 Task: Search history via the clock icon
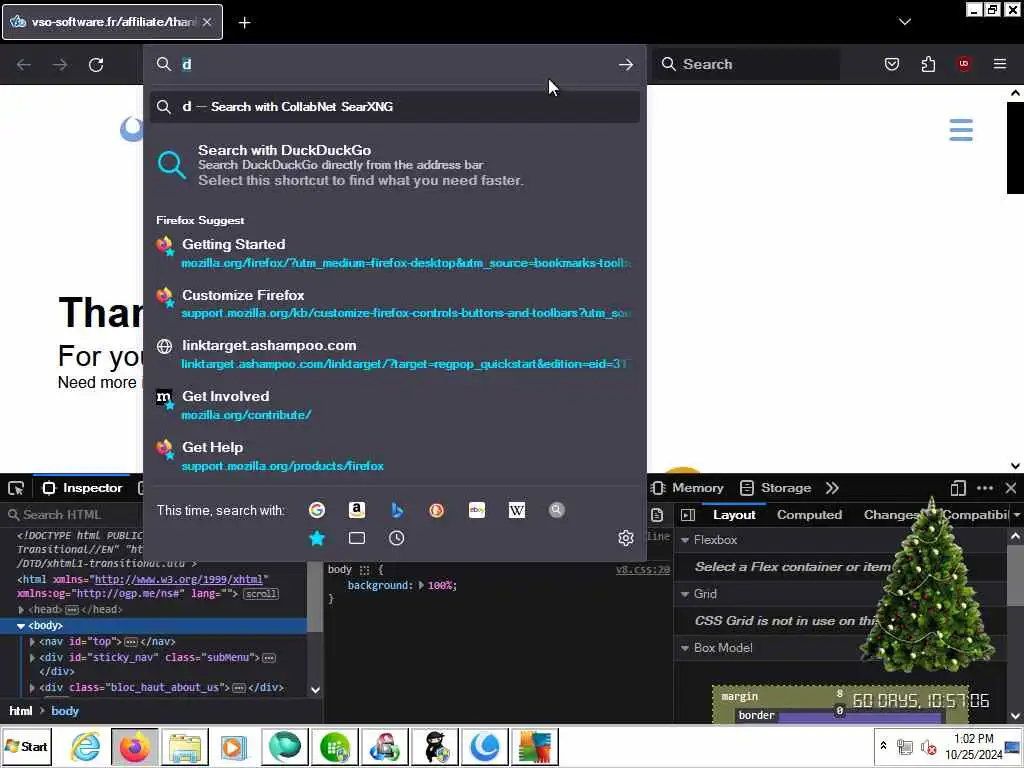tap(396, 538)
